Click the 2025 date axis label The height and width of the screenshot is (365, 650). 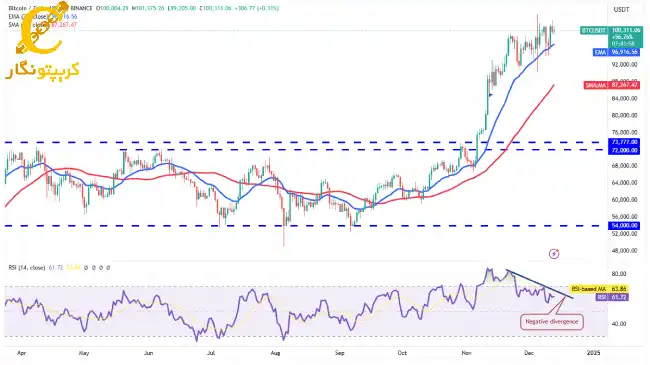pos(593,353)
